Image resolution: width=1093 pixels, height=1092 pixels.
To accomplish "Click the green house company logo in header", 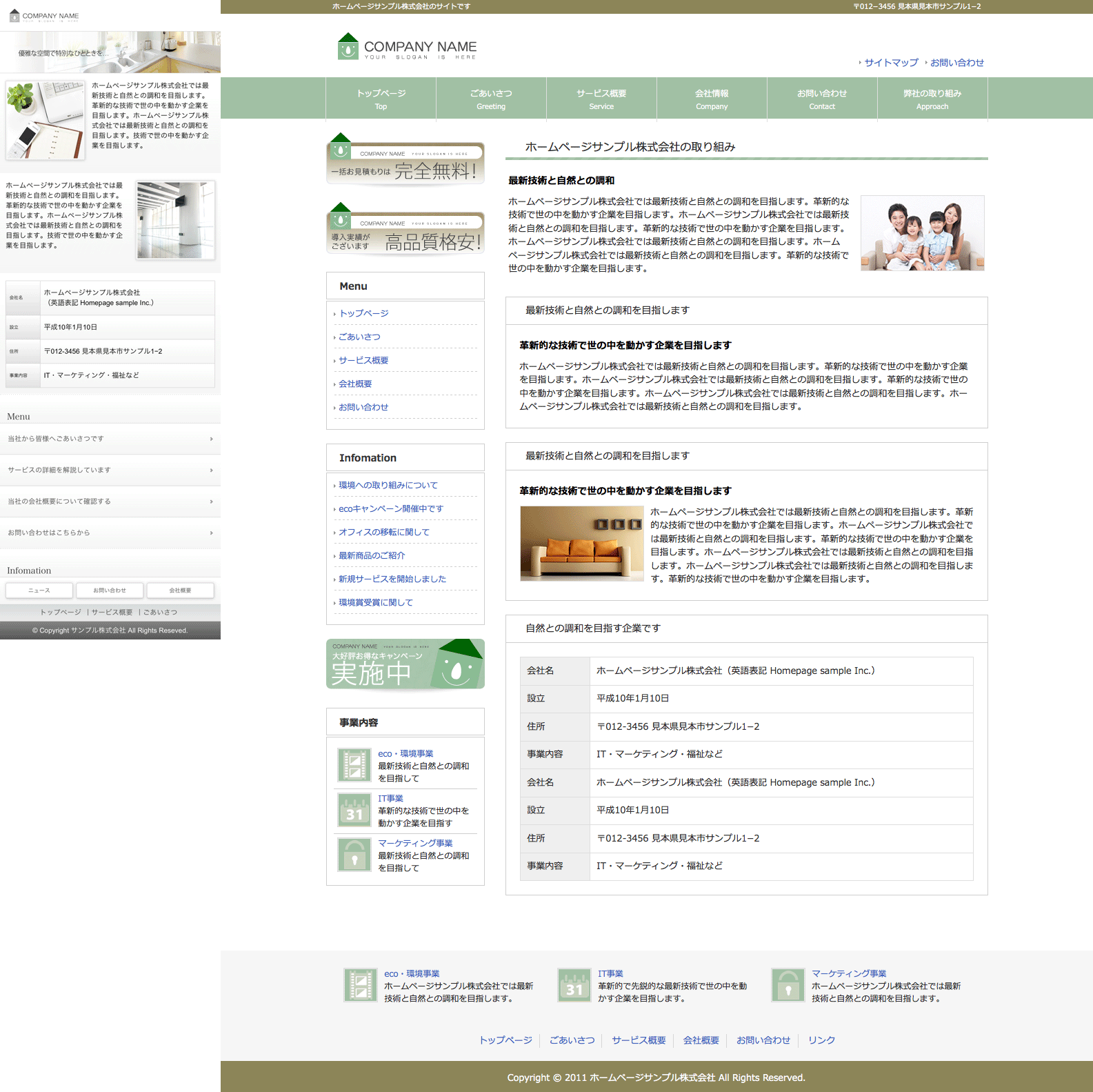I will pyautogui.click(x=348, y=47).
